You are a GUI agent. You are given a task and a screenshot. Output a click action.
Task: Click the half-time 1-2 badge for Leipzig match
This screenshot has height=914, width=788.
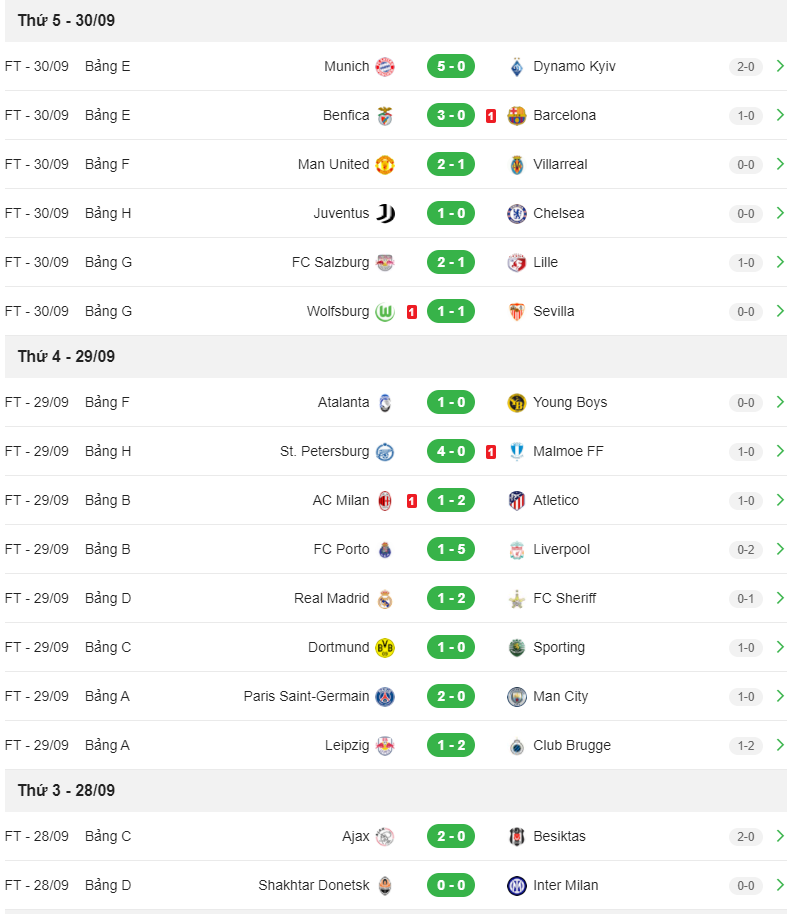pyautogui.click(x=745, y=746)
